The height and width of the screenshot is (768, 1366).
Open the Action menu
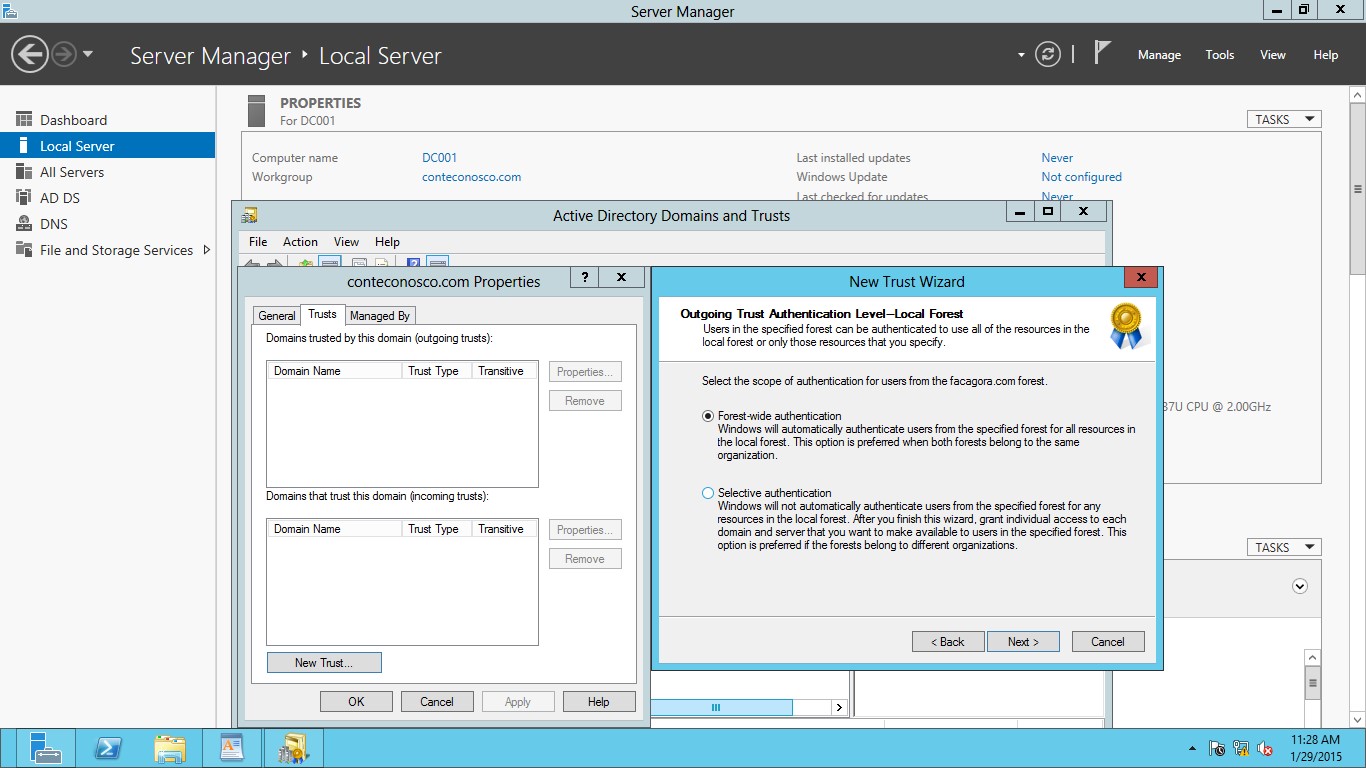[300, 241]
